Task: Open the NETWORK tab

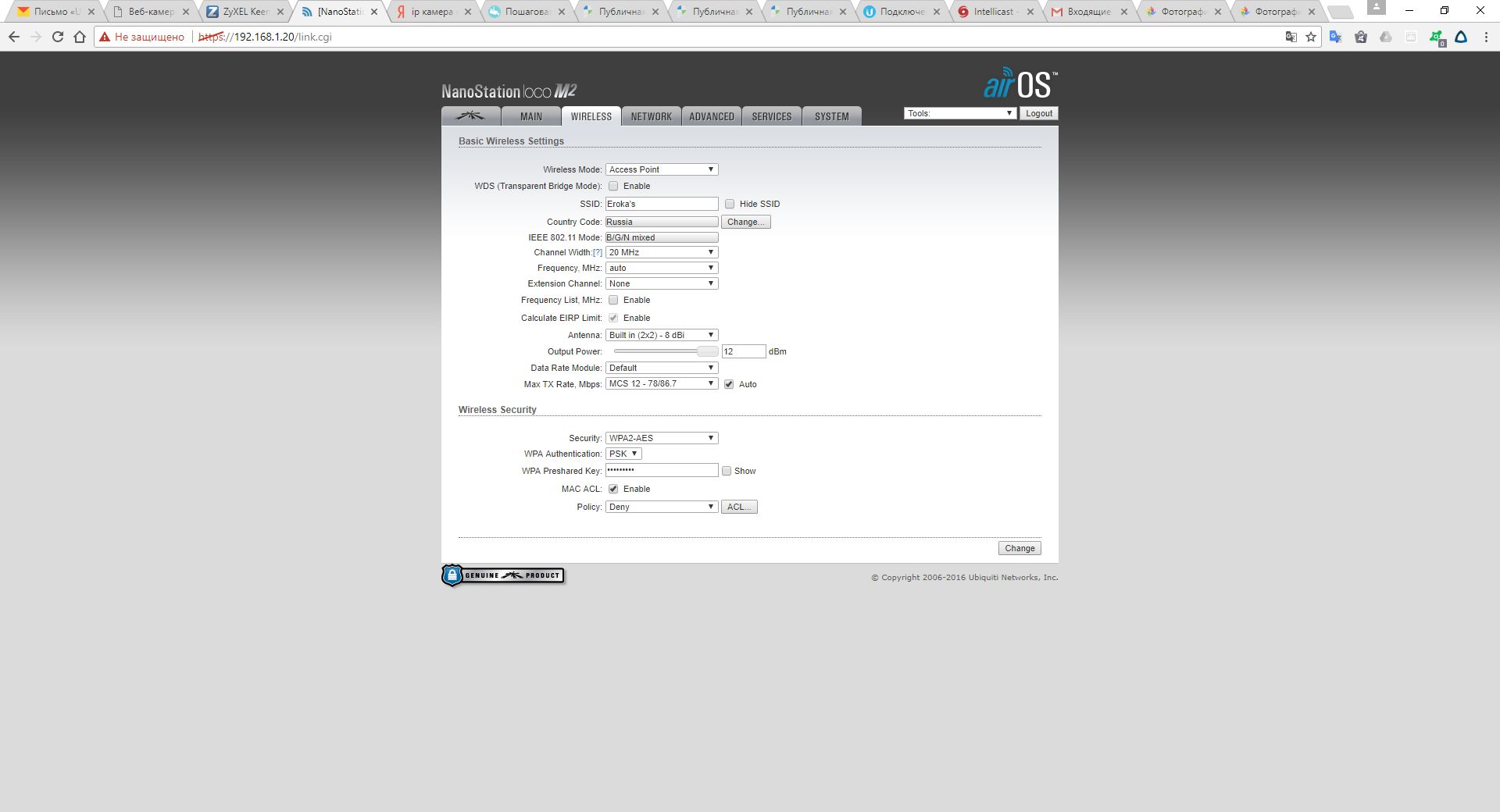Action: (652, 116)
